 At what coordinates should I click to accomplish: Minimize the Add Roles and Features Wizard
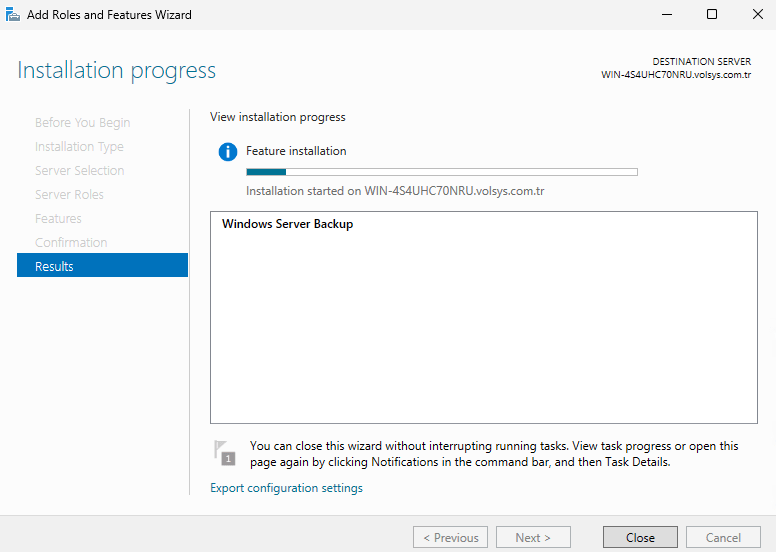[665, 15]
